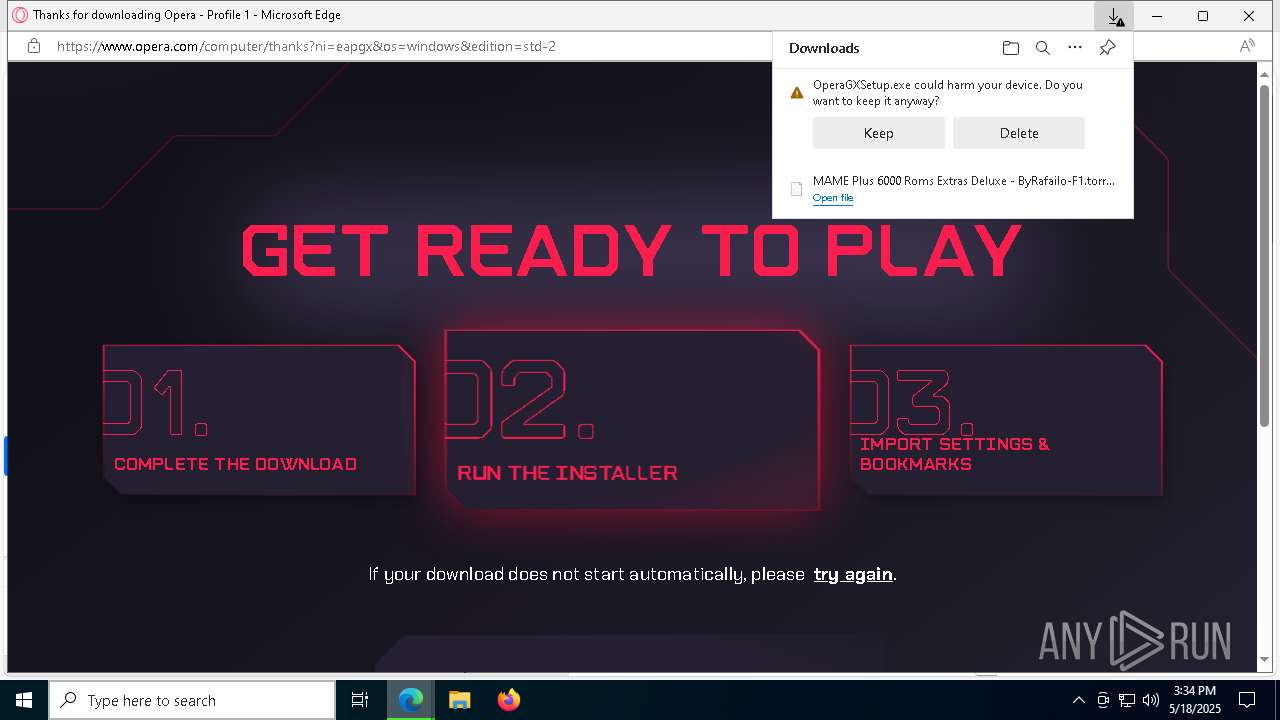
Task: Maximize the Edge window
Action: pyautogui.click(x=1203, y=16)
